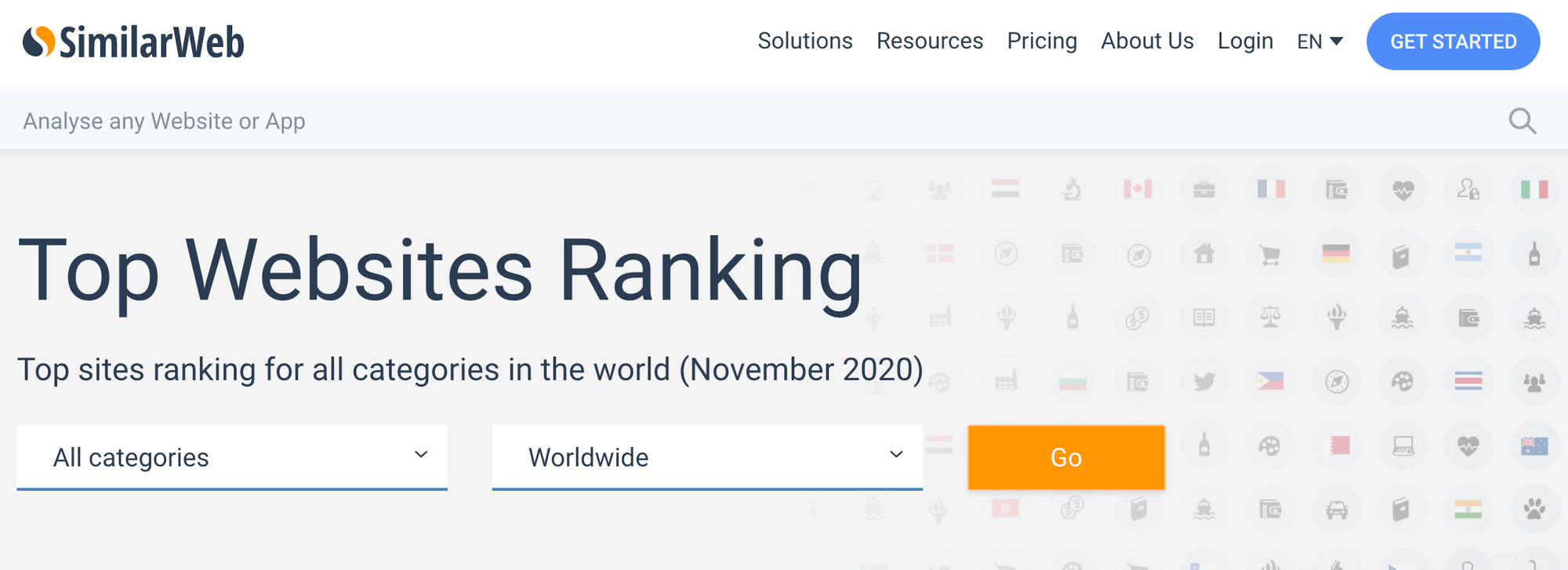Click the orange Go button
This screenshot has height=570, width=1568.
[1066, 457]
